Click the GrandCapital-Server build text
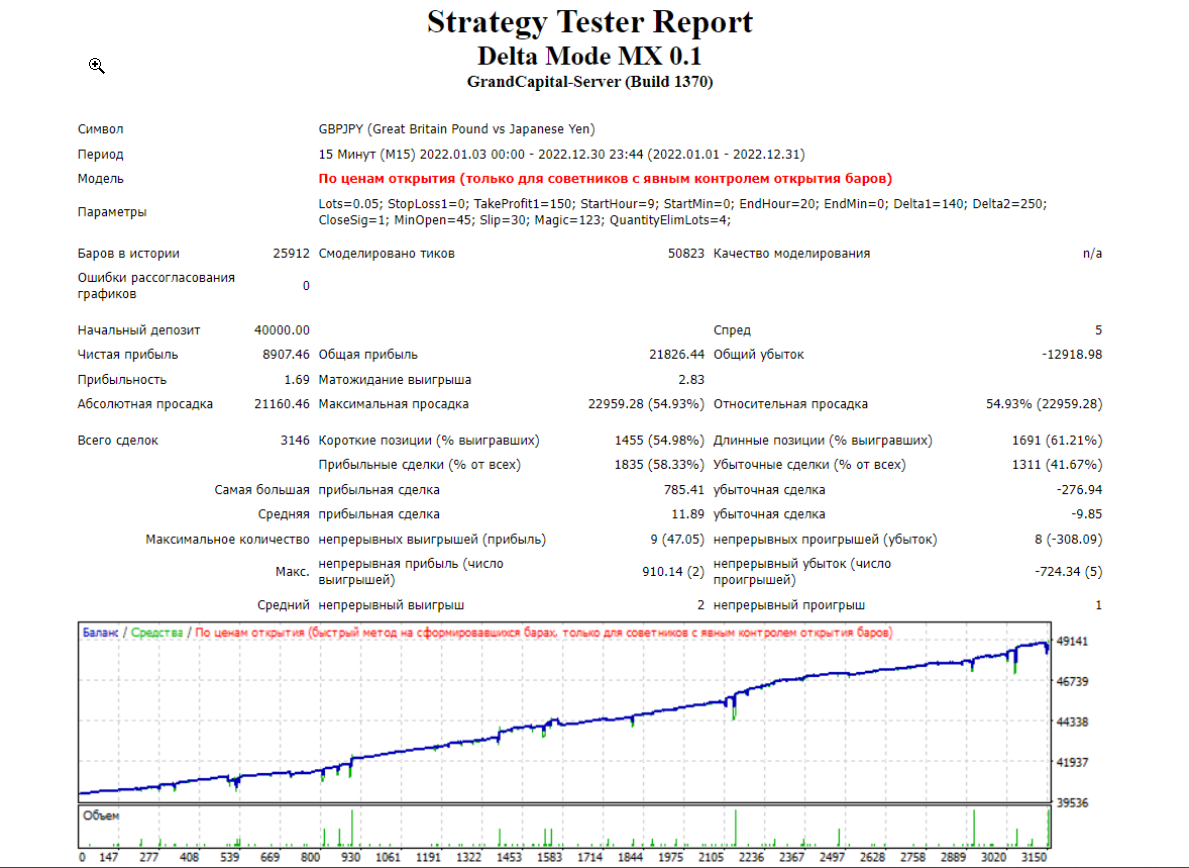 [590, 82]
